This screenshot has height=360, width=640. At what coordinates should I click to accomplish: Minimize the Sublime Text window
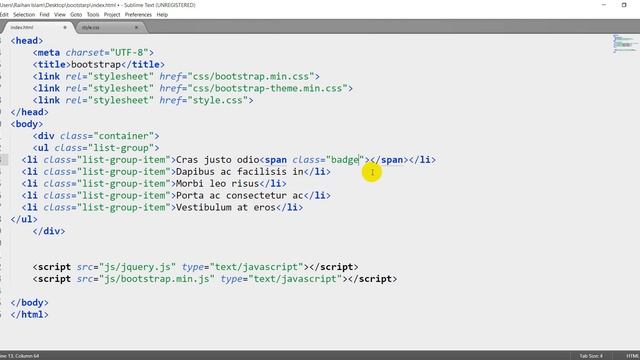[604, 5]
